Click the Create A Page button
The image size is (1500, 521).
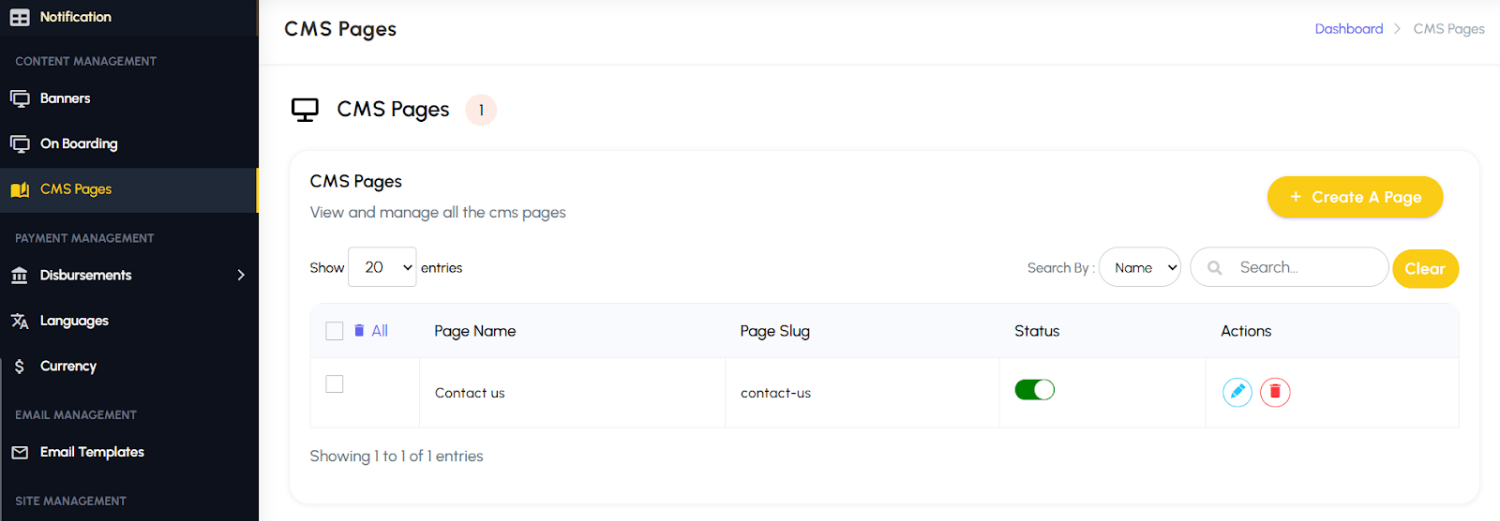point(1355,197)
